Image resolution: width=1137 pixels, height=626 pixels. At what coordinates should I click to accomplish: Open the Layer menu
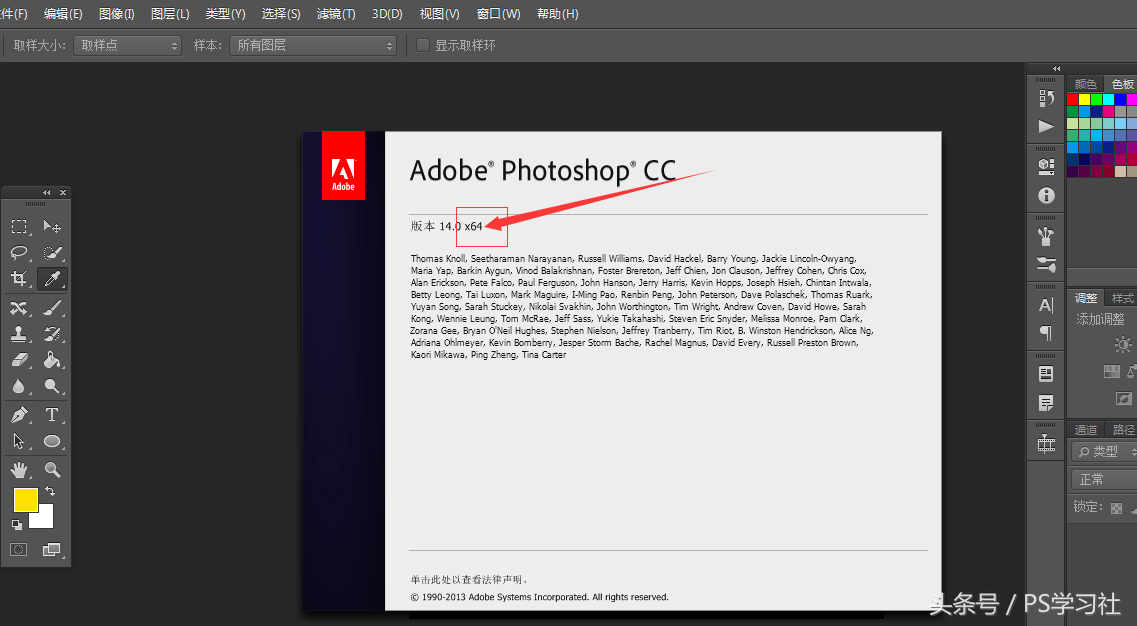[x=170, y=14]
